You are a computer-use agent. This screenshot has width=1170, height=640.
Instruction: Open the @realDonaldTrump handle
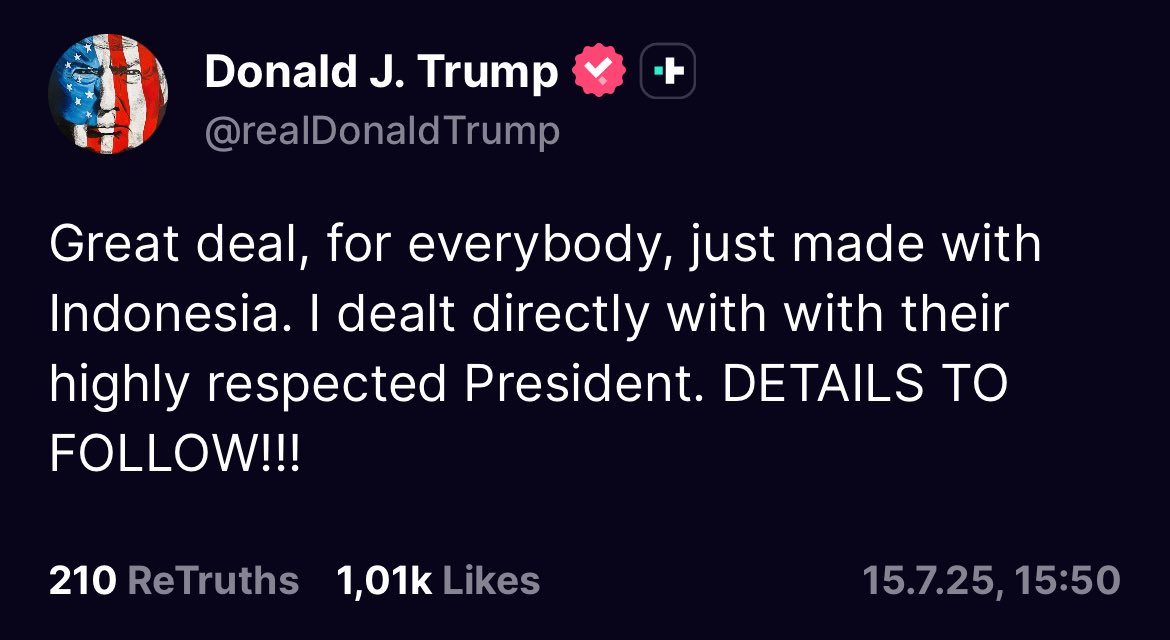tap(381, 131)
